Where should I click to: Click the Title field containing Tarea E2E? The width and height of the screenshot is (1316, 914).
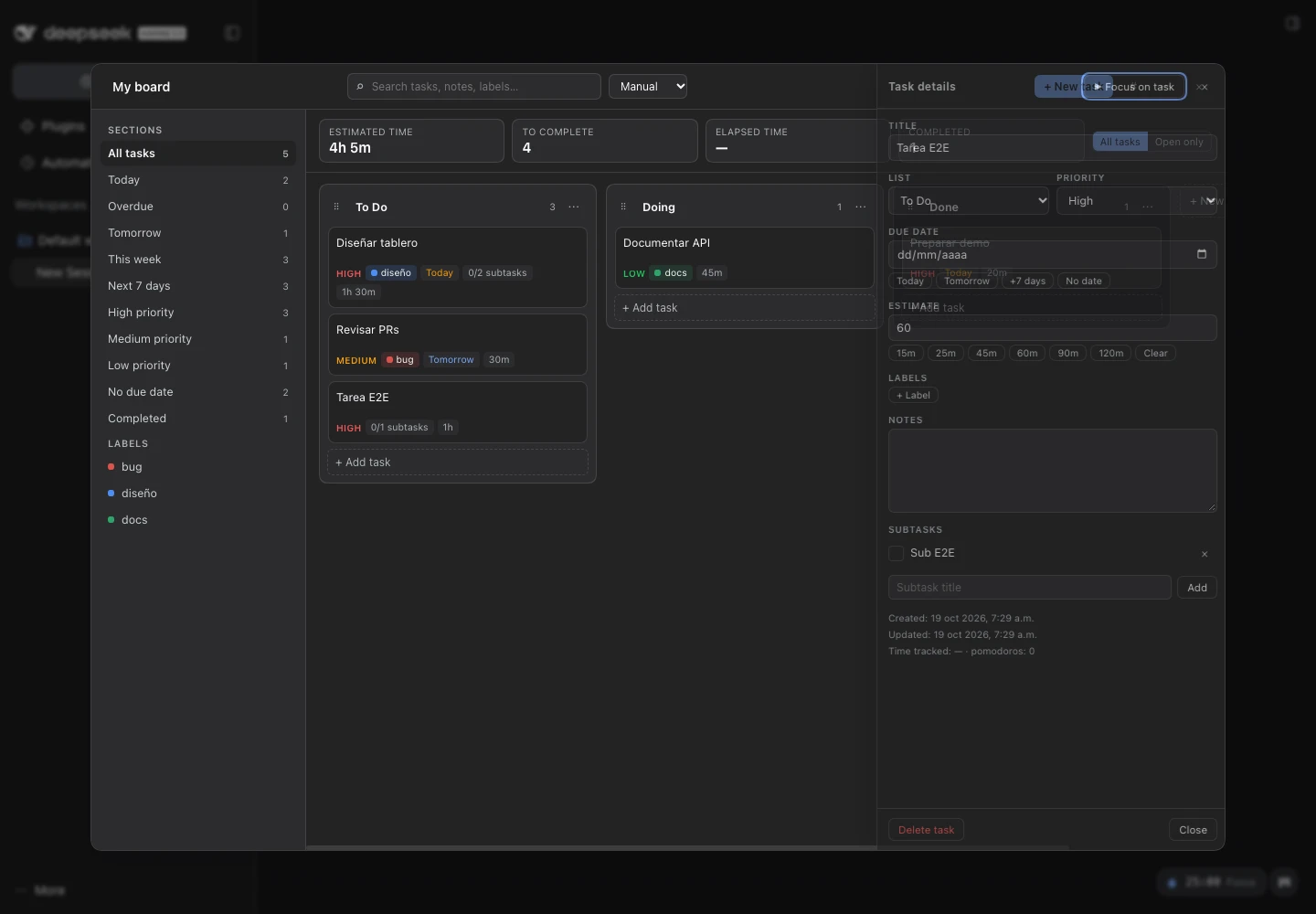click(x=1053, y=147)
